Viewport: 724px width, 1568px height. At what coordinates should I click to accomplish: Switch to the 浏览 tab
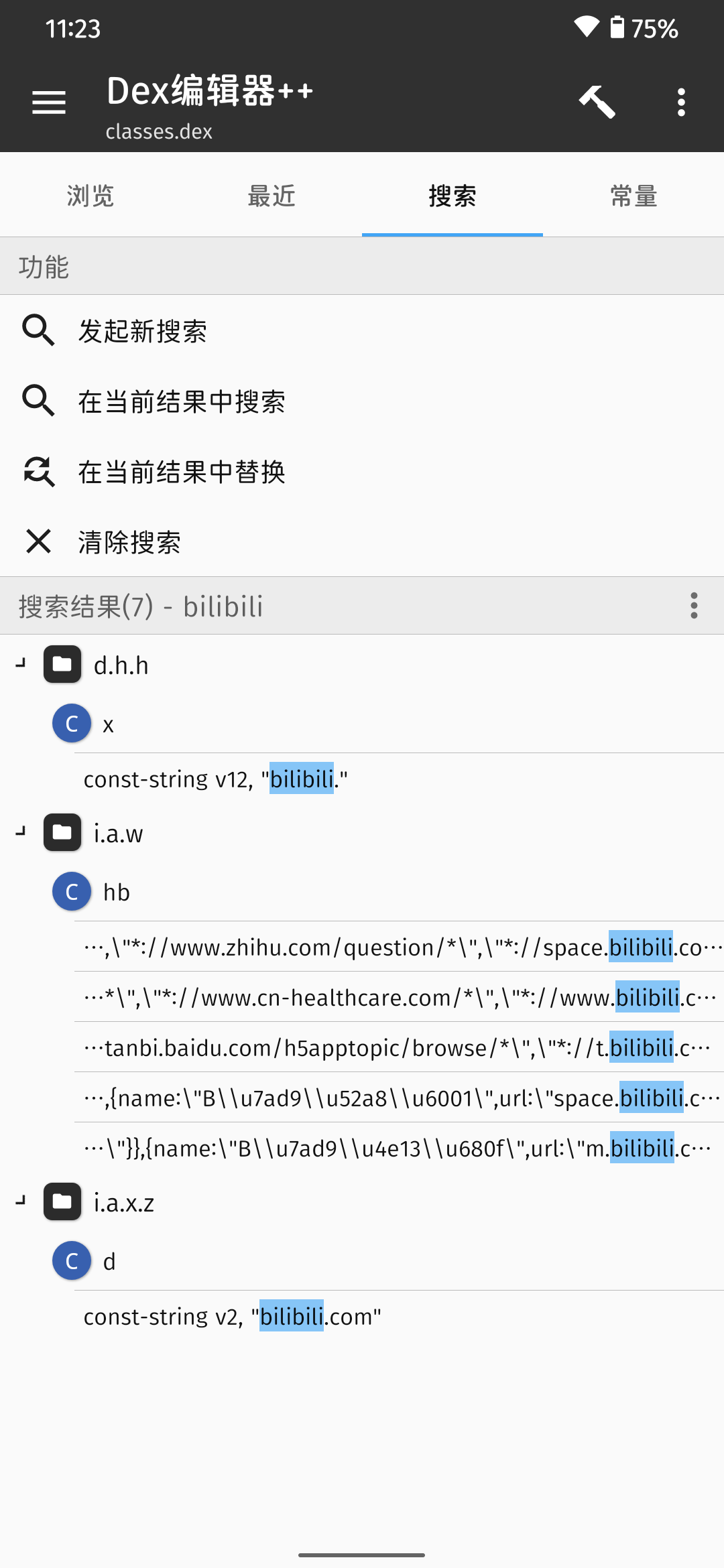coord(90,196)
